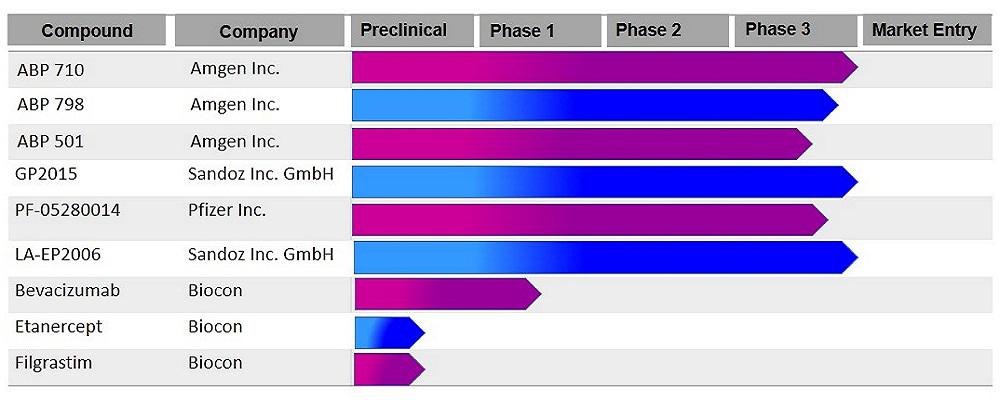The height and width of the screenshot is (400, 1000).
Task: Click the GP2015 progress arrow
Action: point(605,182)
